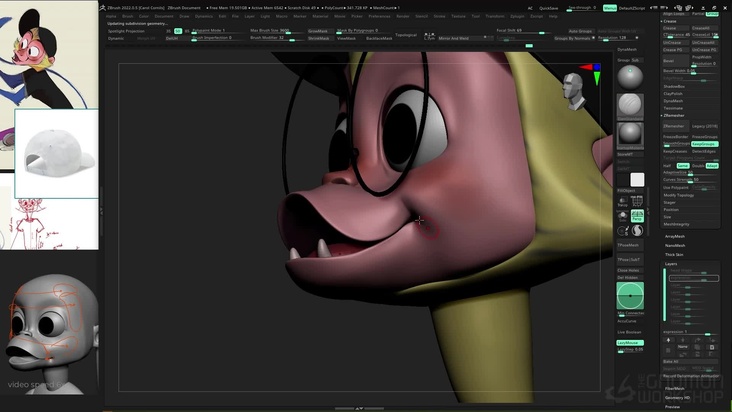Open the StartupMaterial sphere picker
The width and height of the screenshot is (732, 412).
630,136
